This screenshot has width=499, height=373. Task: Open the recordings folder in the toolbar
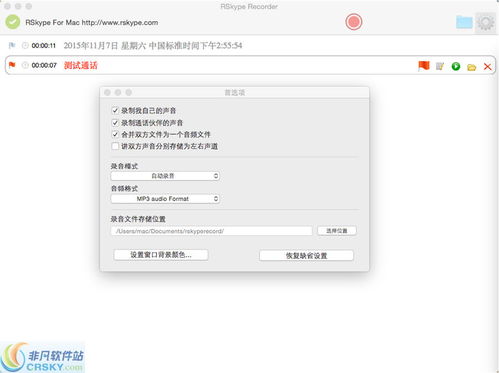(x=464, y=22)
